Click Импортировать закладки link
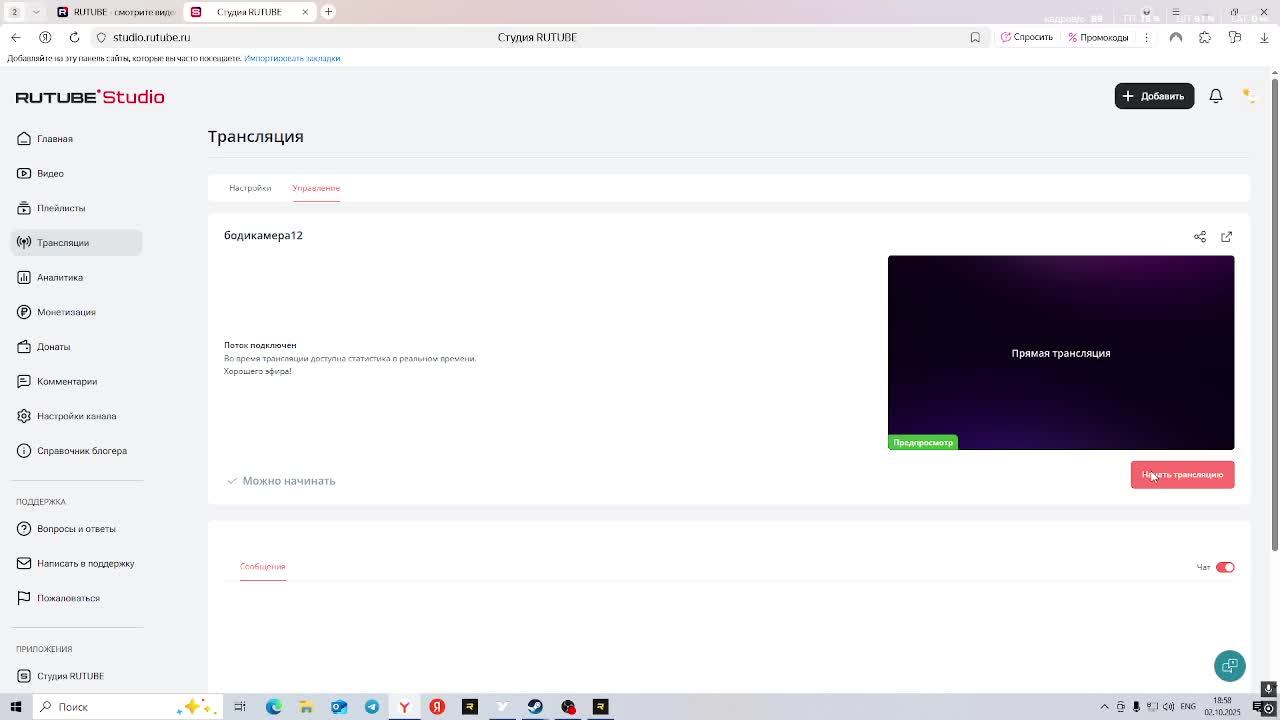This screenshot has width=1280, height=720. (x=292, y=58)
